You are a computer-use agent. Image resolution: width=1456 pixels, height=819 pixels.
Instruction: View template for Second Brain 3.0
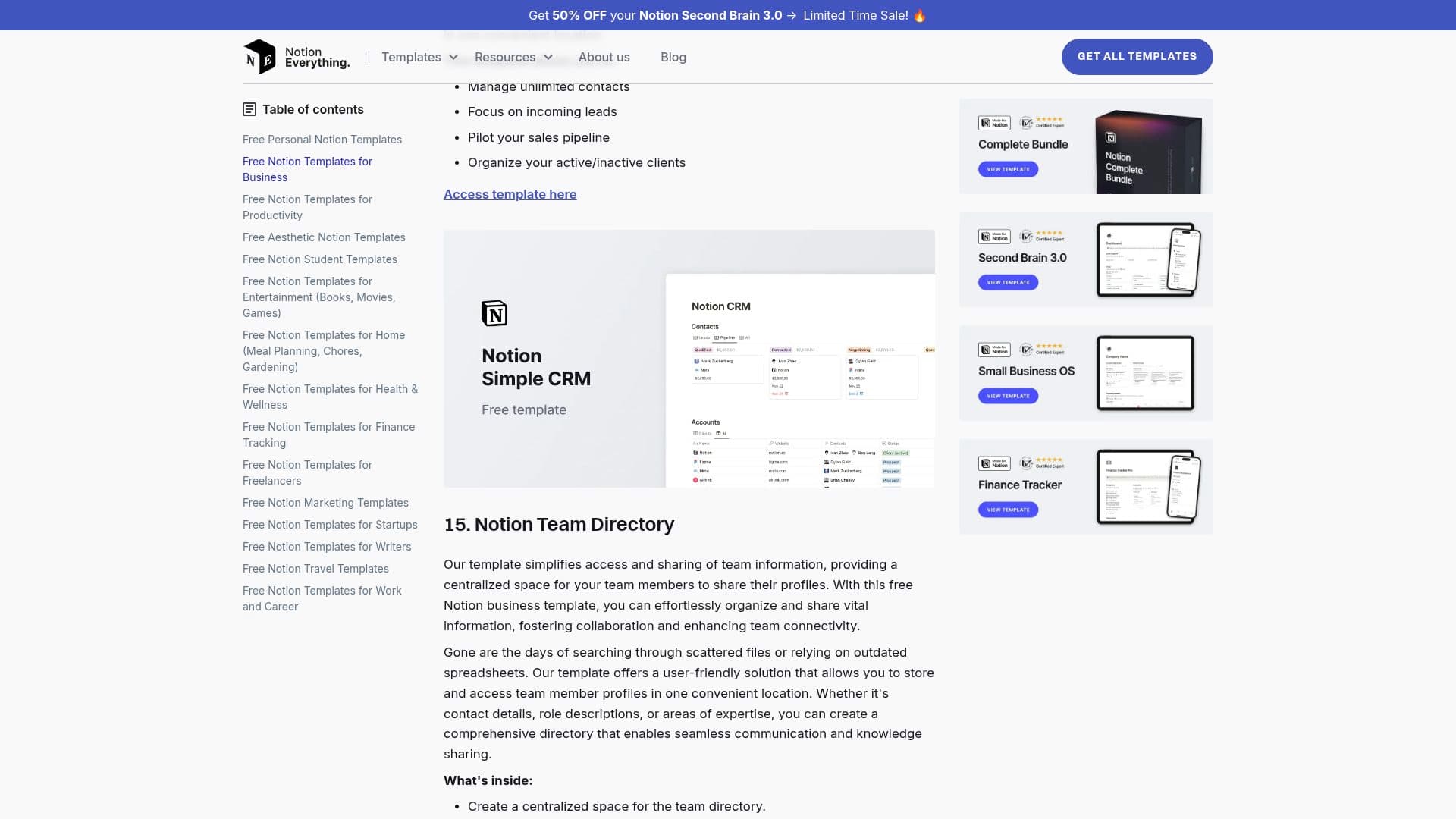1008,282
